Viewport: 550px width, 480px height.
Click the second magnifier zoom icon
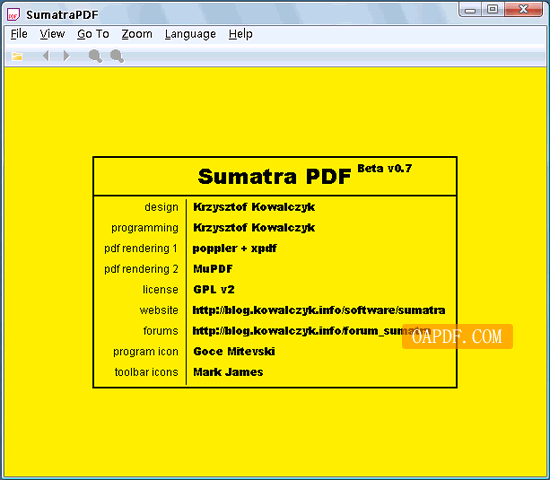117,56
